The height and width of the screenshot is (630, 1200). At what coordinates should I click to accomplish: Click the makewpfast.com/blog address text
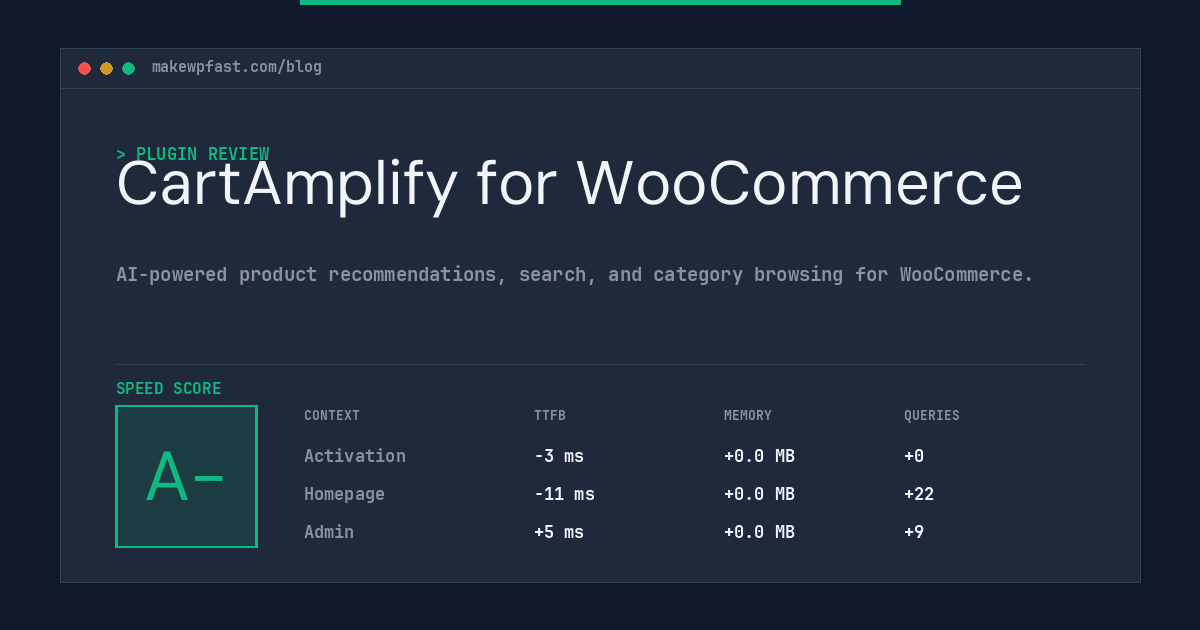pyautogui.click(x=237, y=67)
